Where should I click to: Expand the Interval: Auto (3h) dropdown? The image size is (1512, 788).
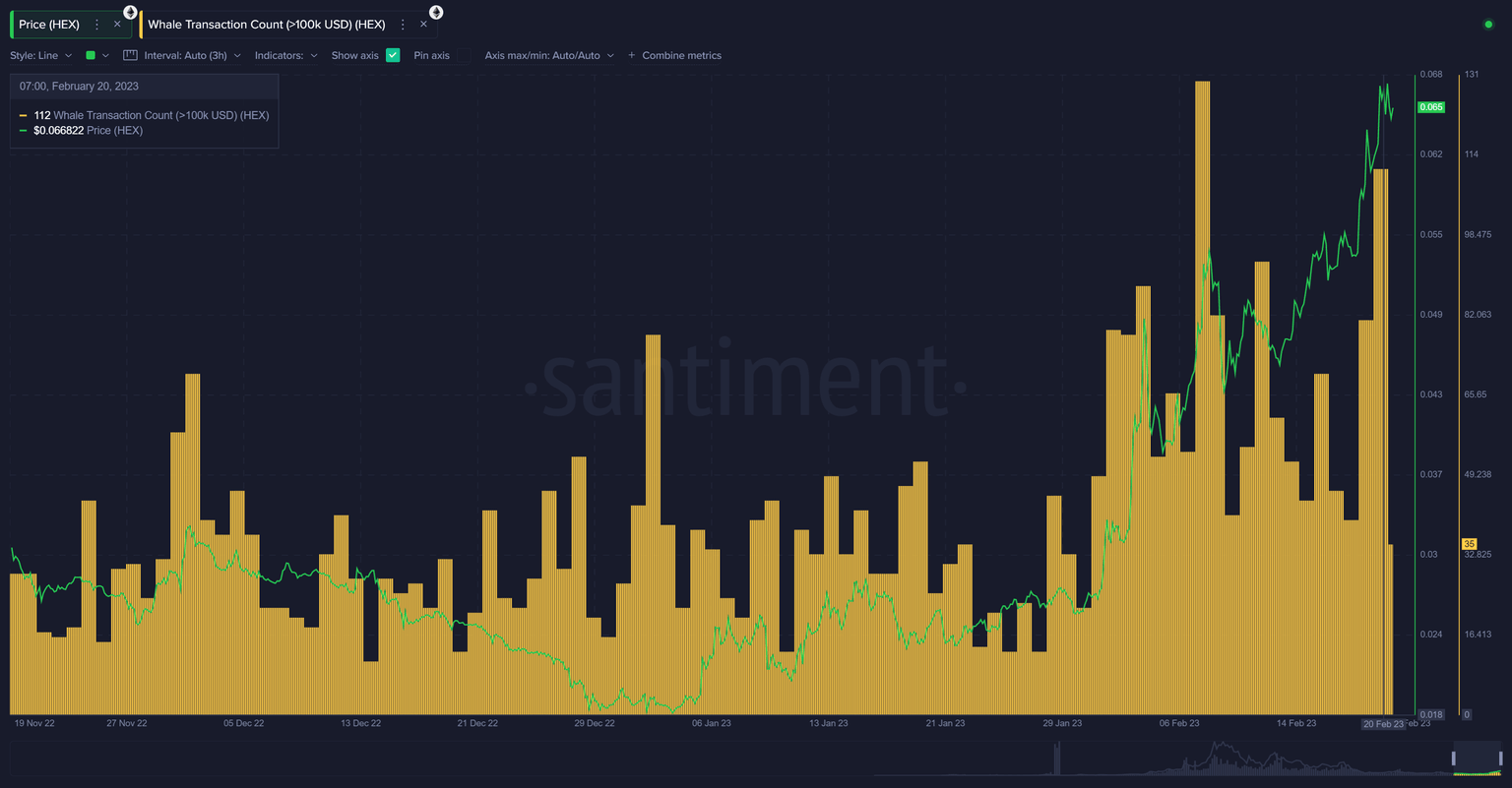(192, 55)
